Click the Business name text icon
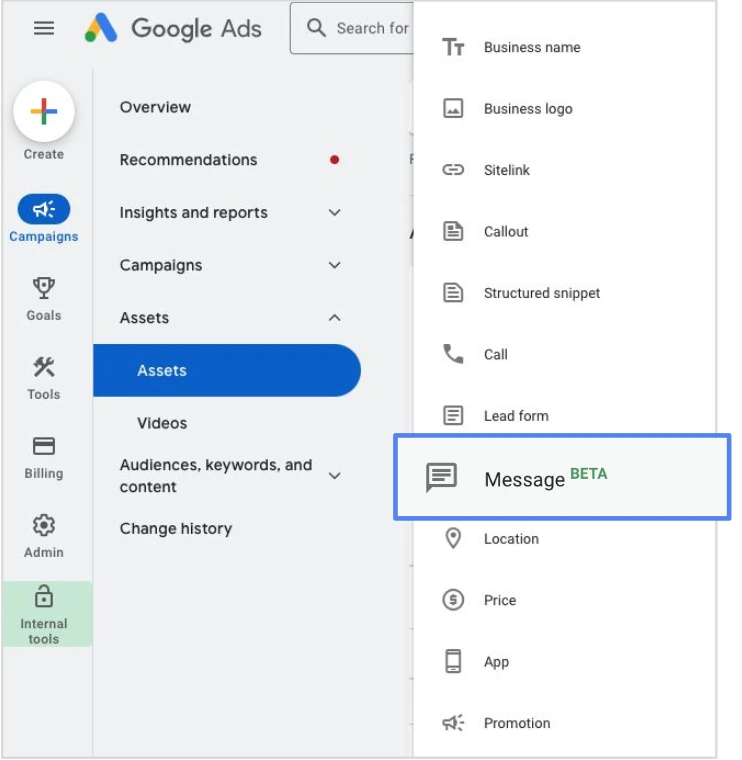The image size is (742, 760). pos(453,47)
